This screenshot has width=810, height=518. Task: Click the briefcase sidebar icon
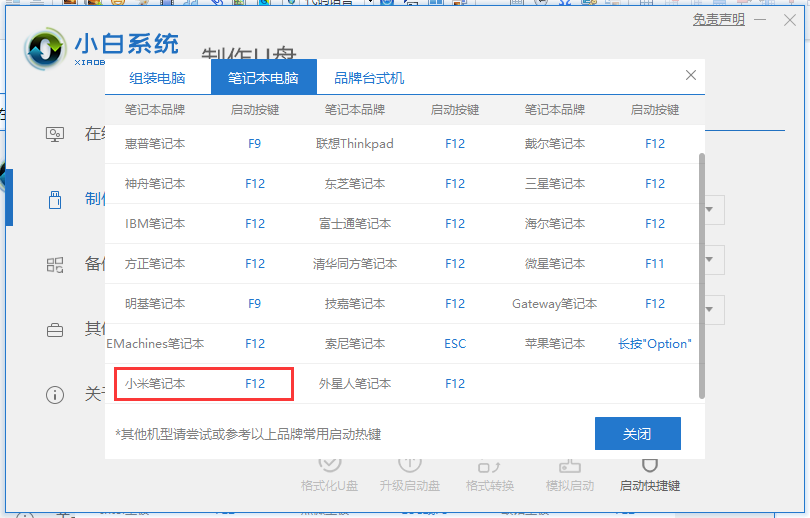pyautogui.click(x=56, y=329)
